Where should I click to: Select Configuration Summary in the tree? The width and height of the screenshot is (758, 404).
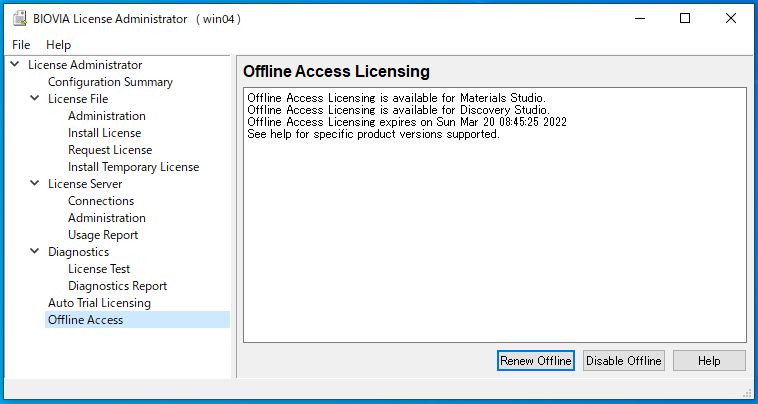(x=110, y=82)
